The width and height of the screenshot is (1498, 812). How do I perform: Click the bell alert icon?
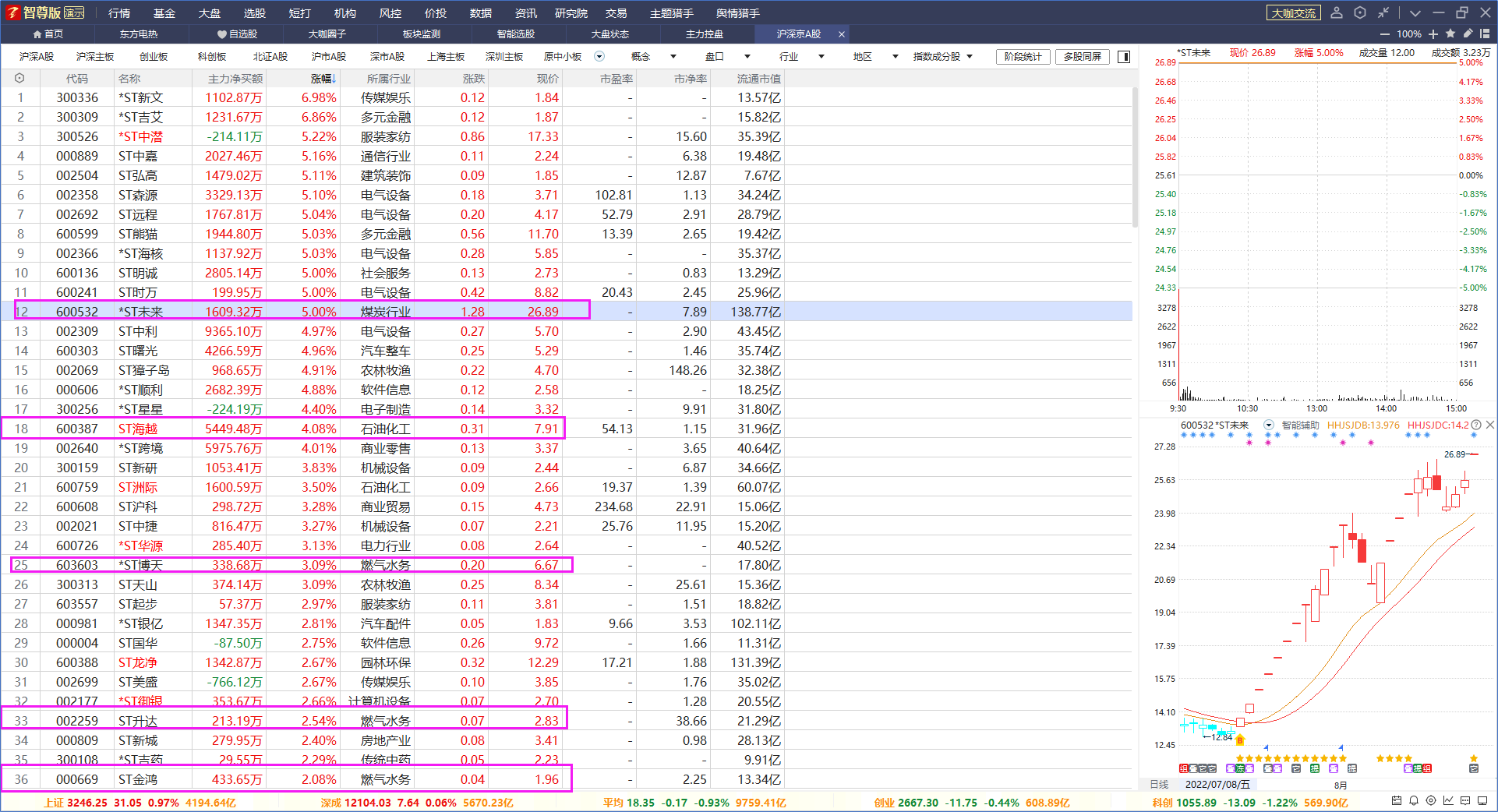1414,801
